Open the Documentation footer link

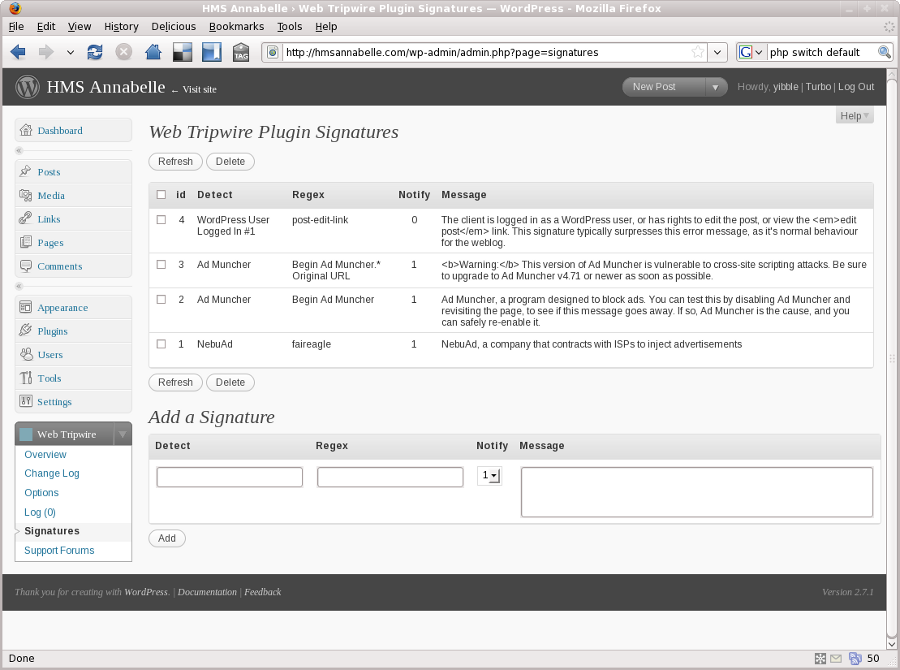point(207,592)
